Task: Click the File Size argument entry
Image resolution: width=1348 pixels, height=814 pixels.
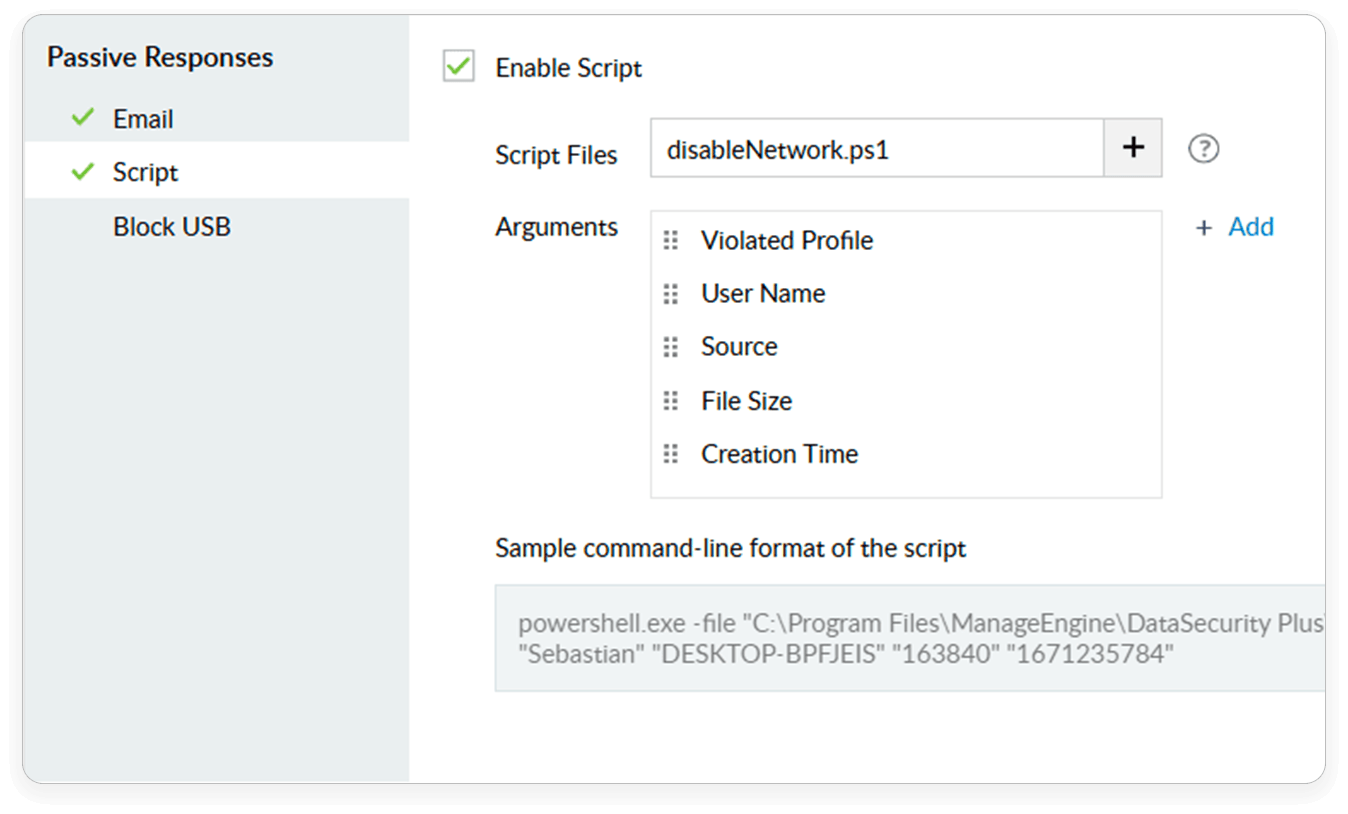Action: (747, 401)
